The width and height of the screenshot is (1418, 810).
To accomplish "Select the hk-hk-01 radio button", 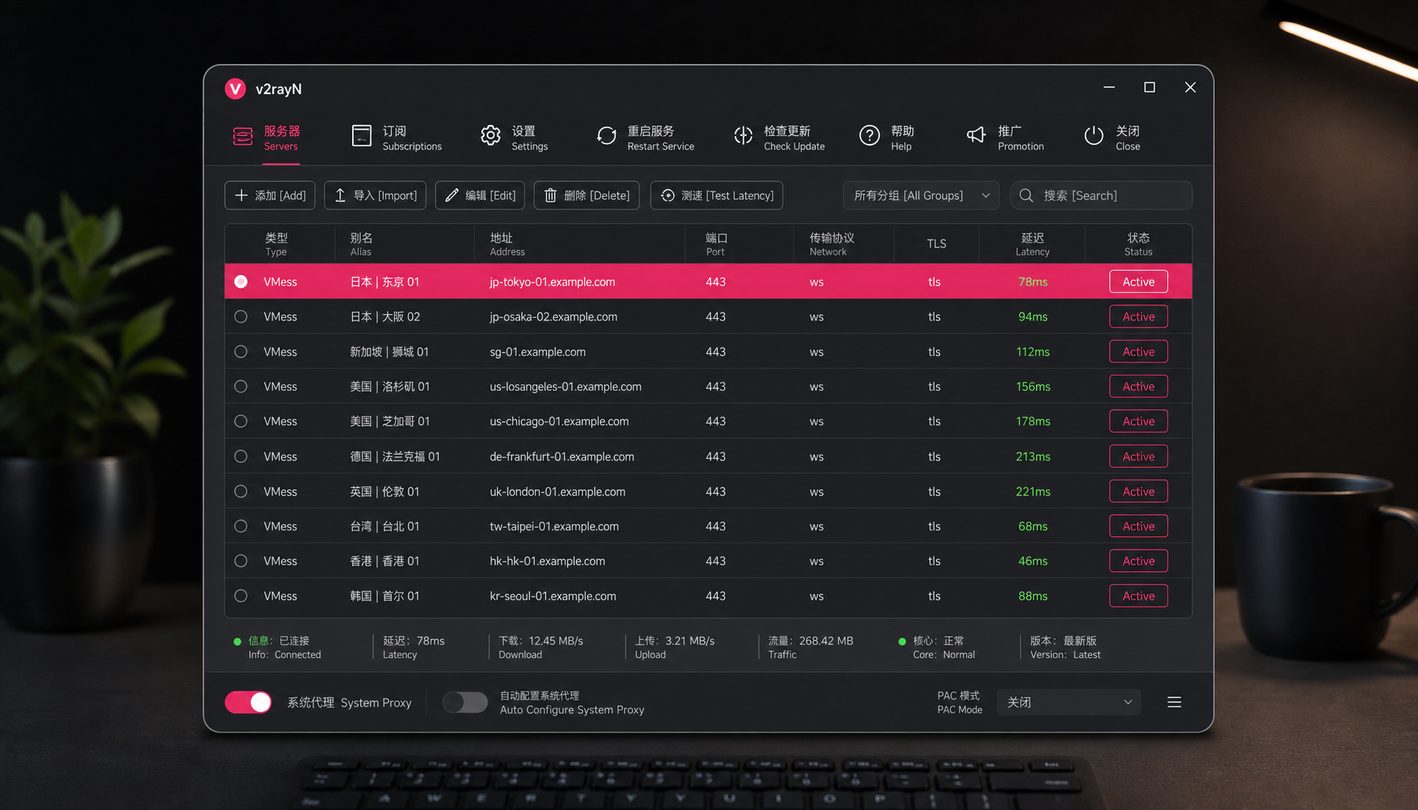I will (241, 561).
